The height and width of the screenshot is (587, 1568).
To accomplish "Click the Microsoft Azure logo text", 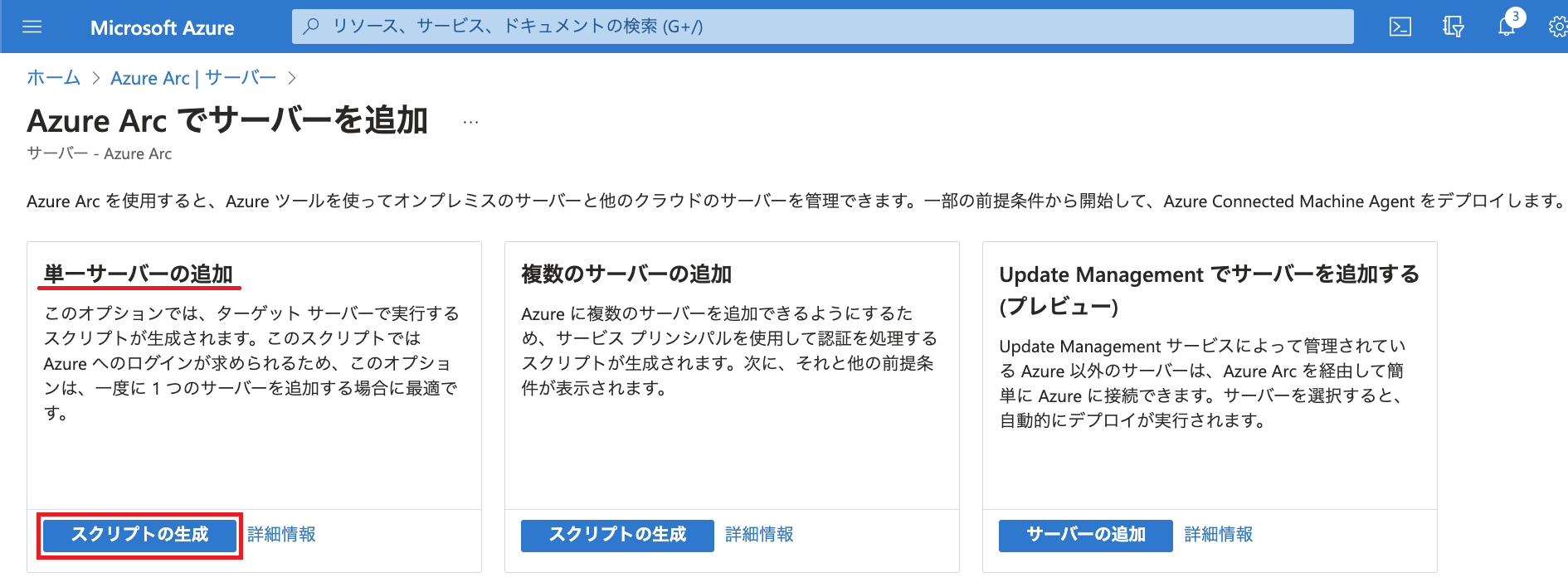I will click(x=163, y=27).
